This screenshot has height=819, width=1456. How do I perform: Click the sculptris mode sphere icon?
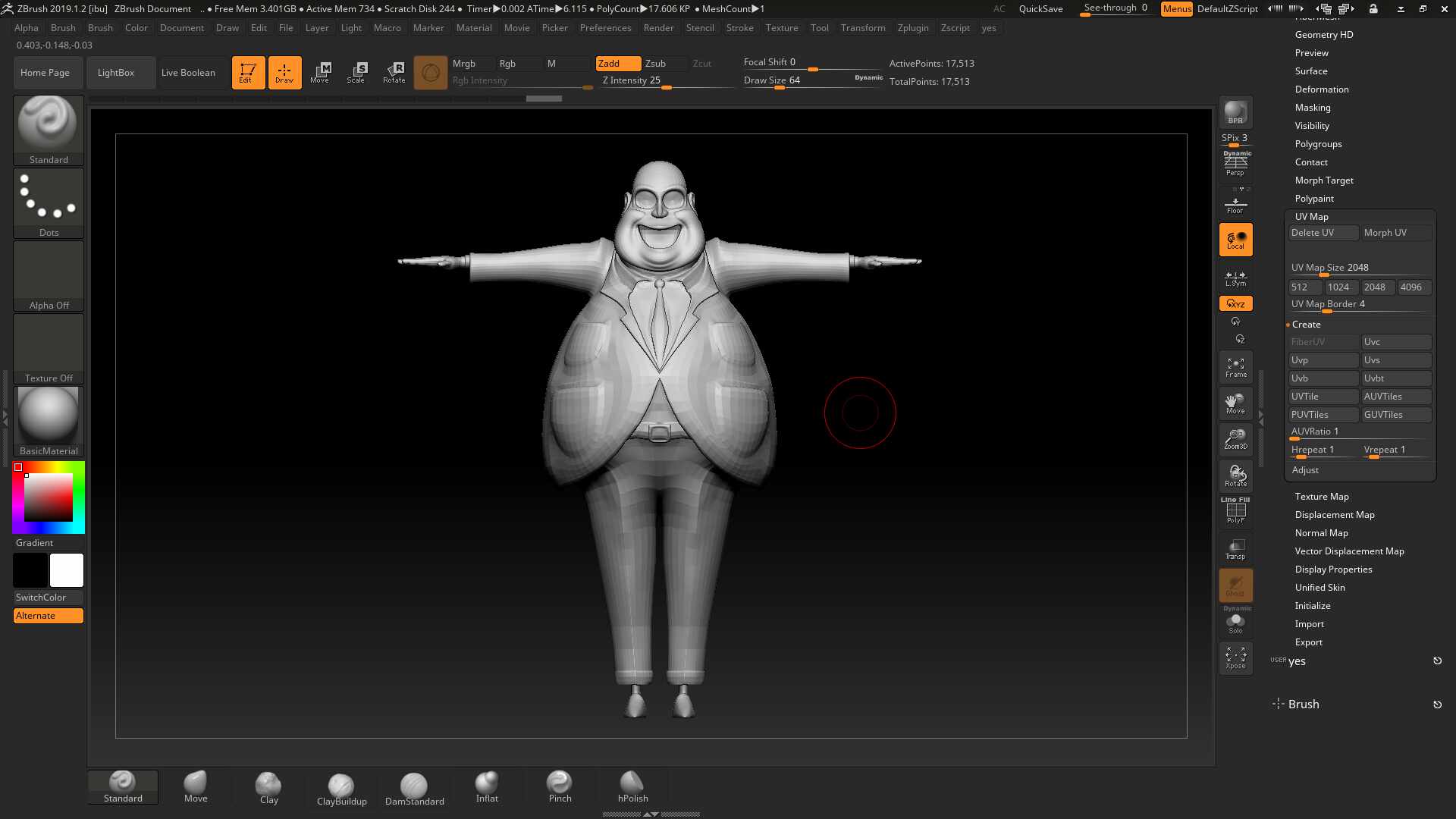[430, 73]
